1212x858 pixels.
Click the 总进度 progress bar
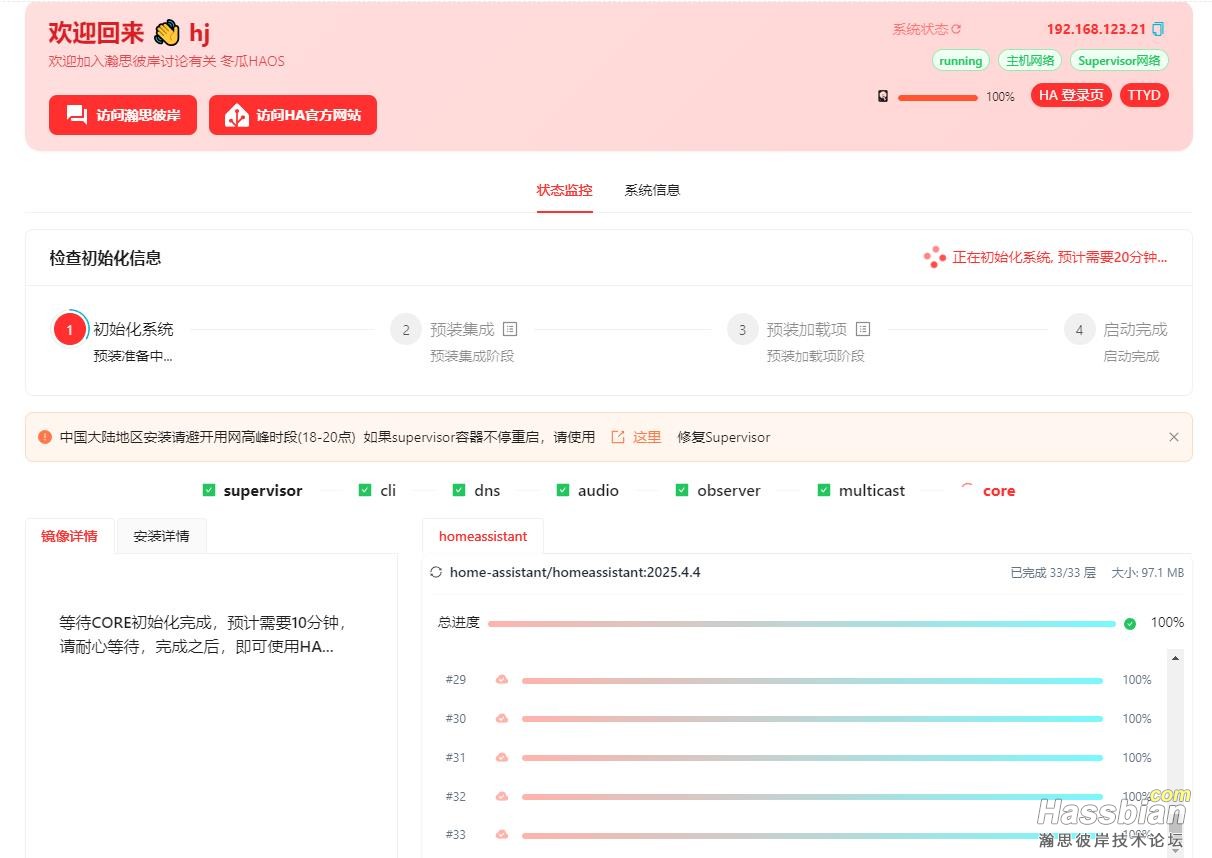802,623
